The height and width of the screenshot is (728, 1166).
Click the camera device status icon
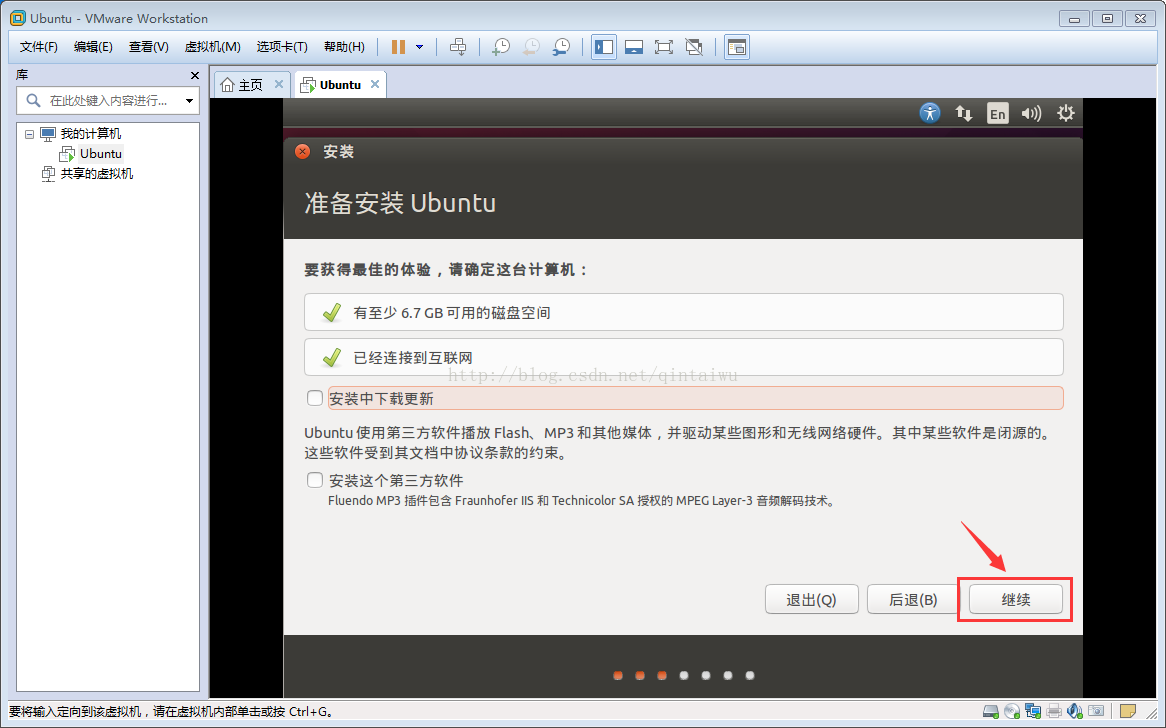tap(1095, 712)
